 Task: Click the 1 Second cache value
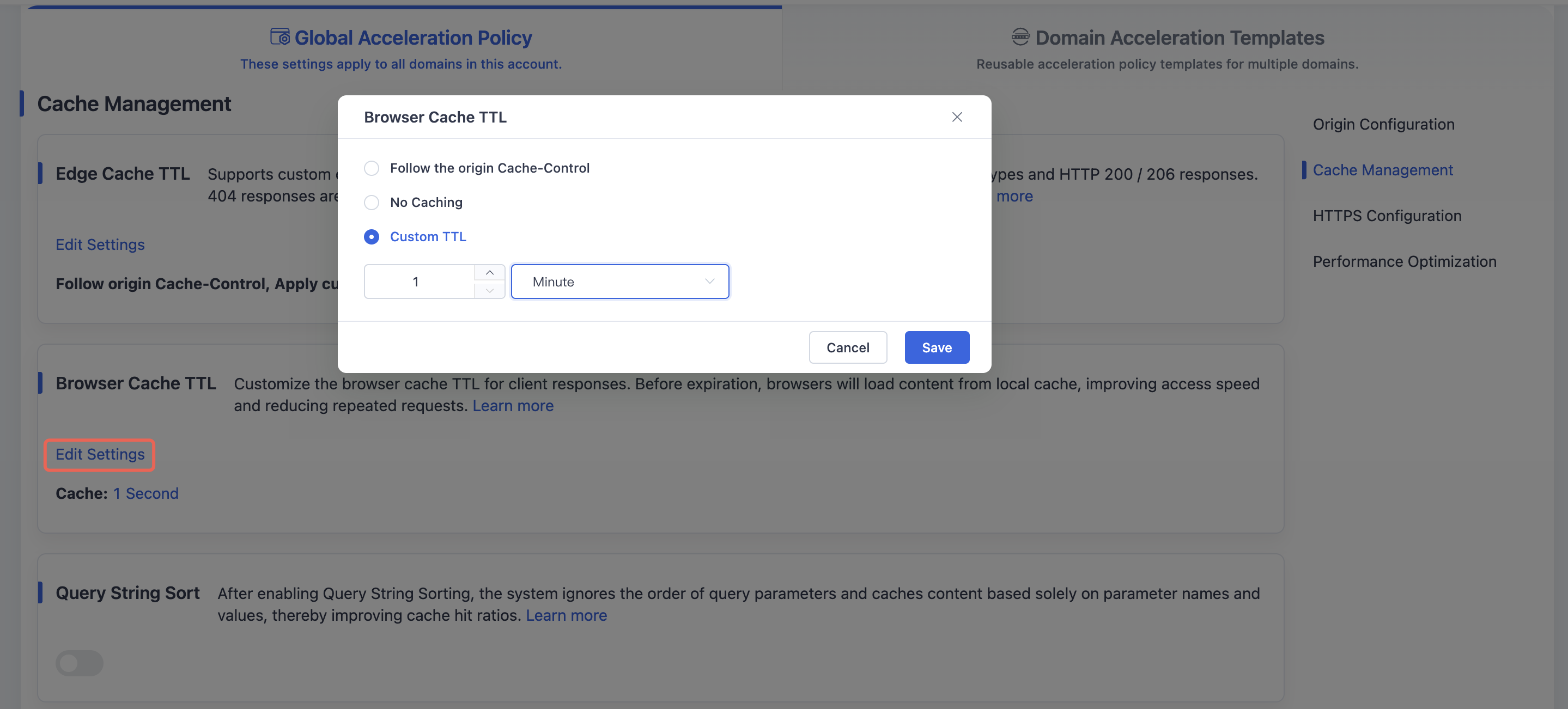(x=145, y=493)
